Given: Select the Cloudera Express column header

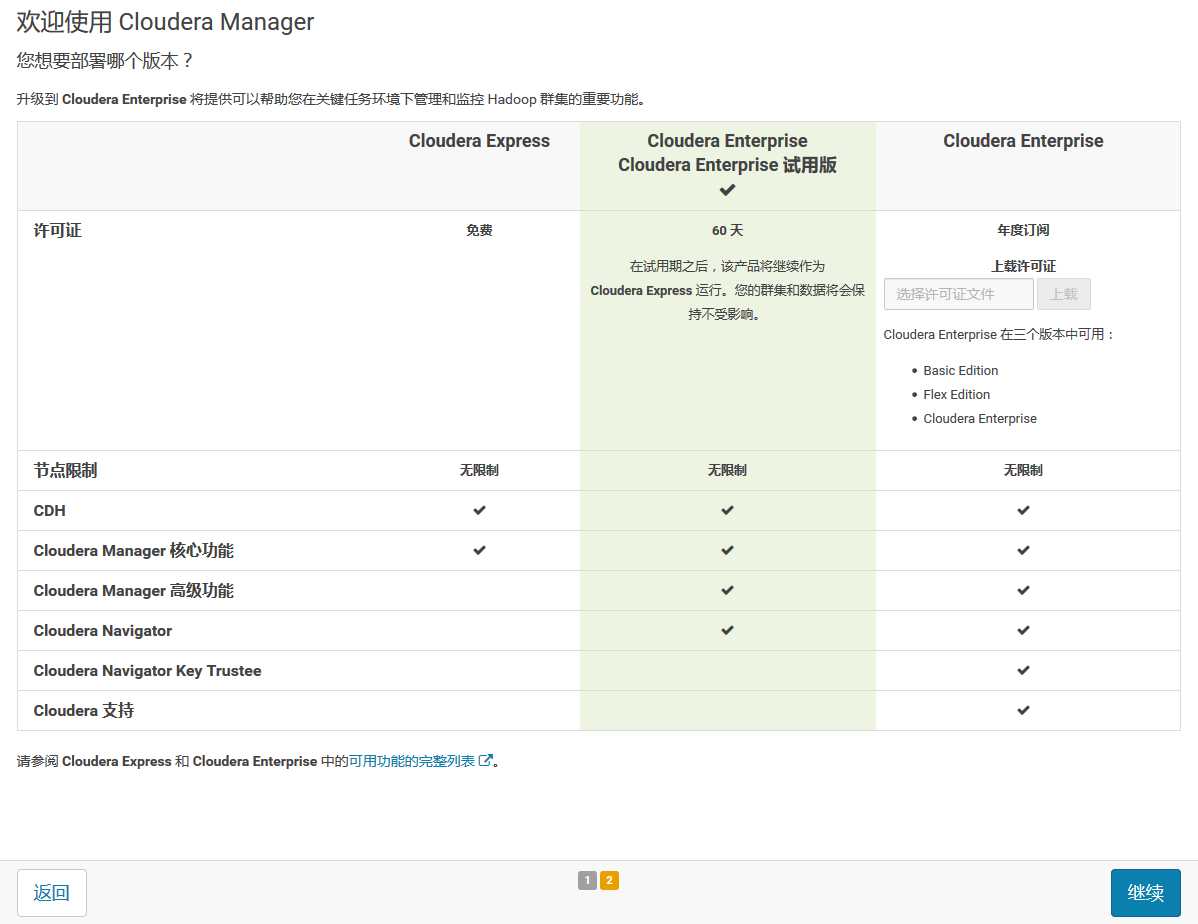Looking at the screenshot, I should 479,141.
